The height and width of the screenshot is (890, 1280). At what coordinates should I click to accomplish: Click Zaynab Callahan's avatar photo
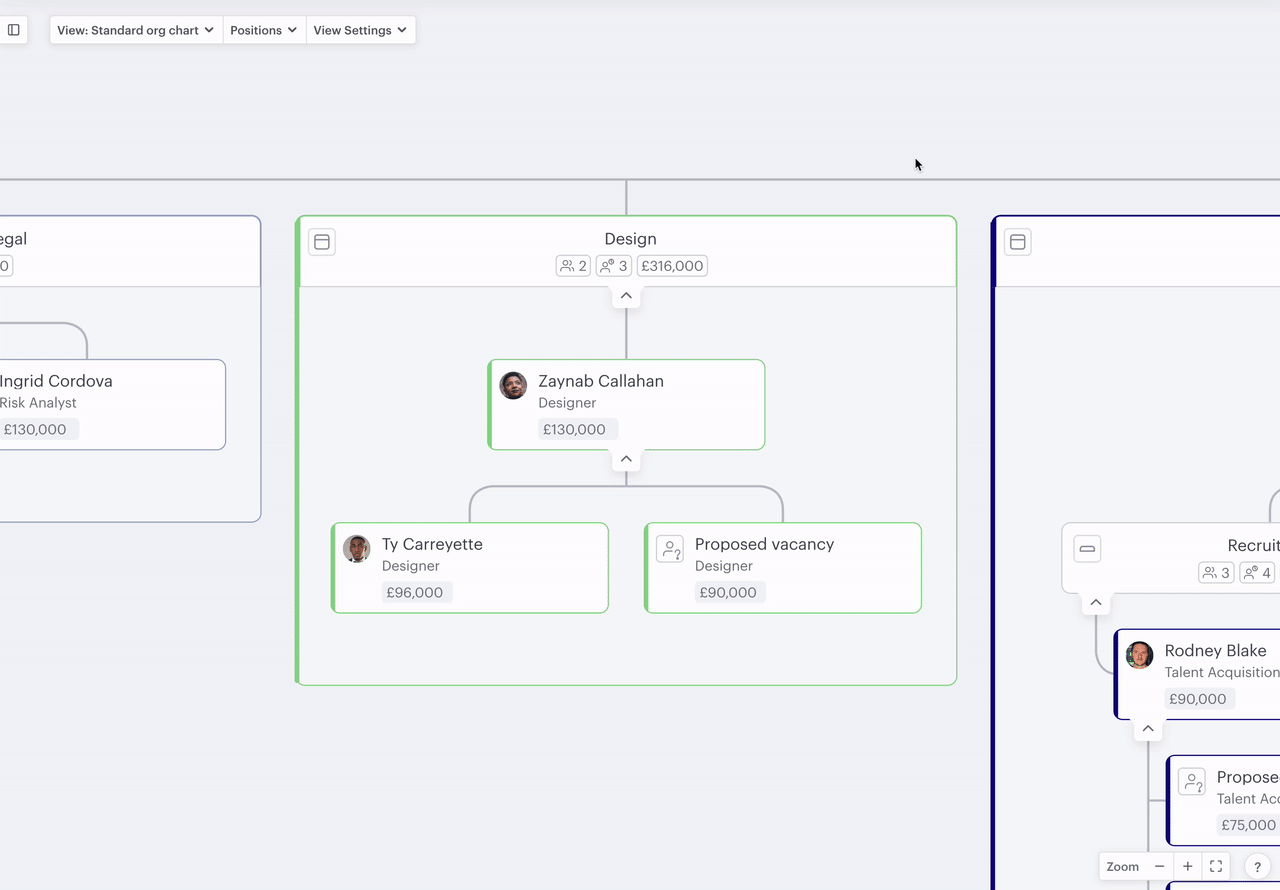[x=513, y=386]
